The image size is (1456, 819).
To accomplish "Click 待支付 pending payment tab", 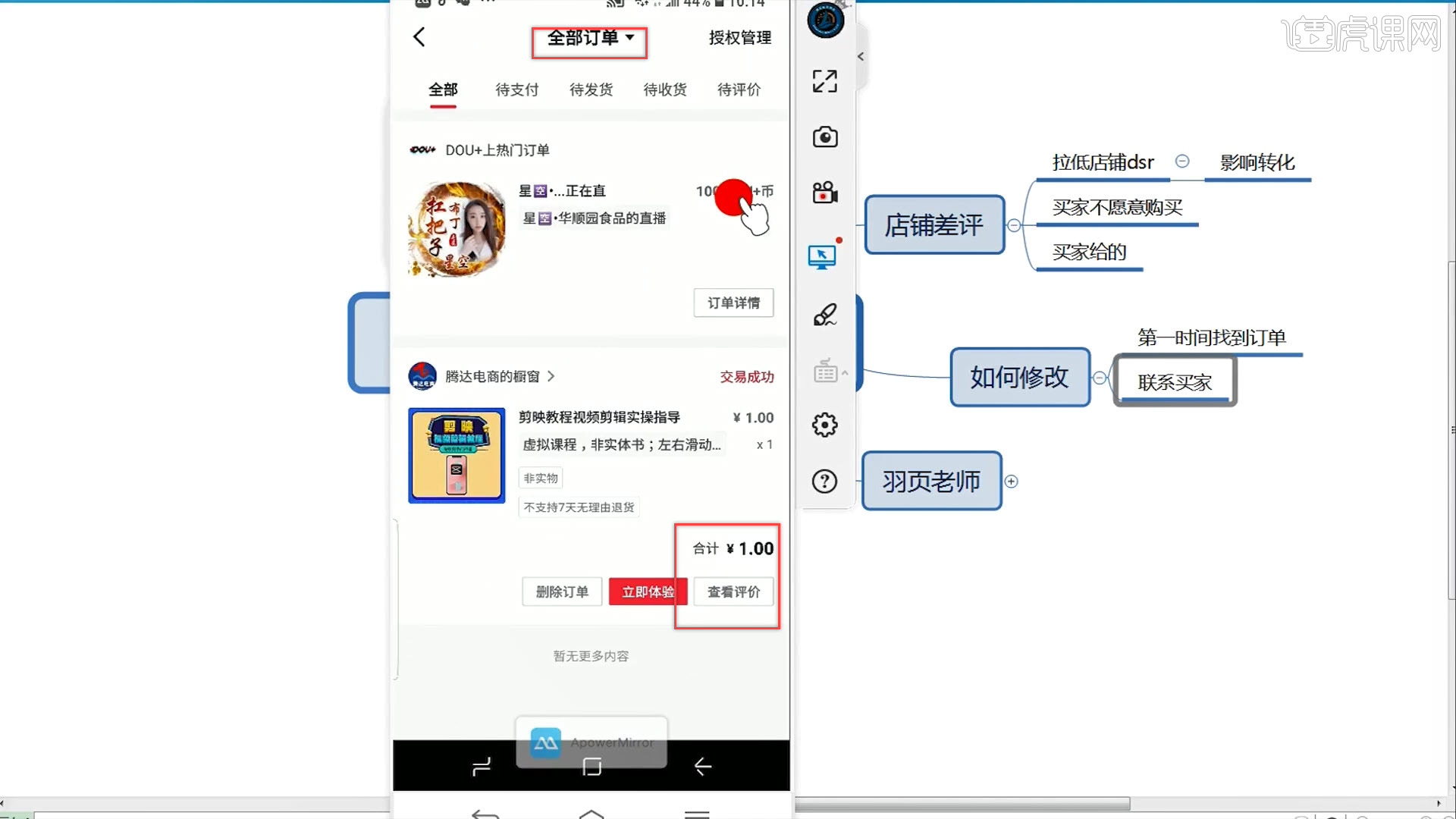I will [x=517, y=89].
